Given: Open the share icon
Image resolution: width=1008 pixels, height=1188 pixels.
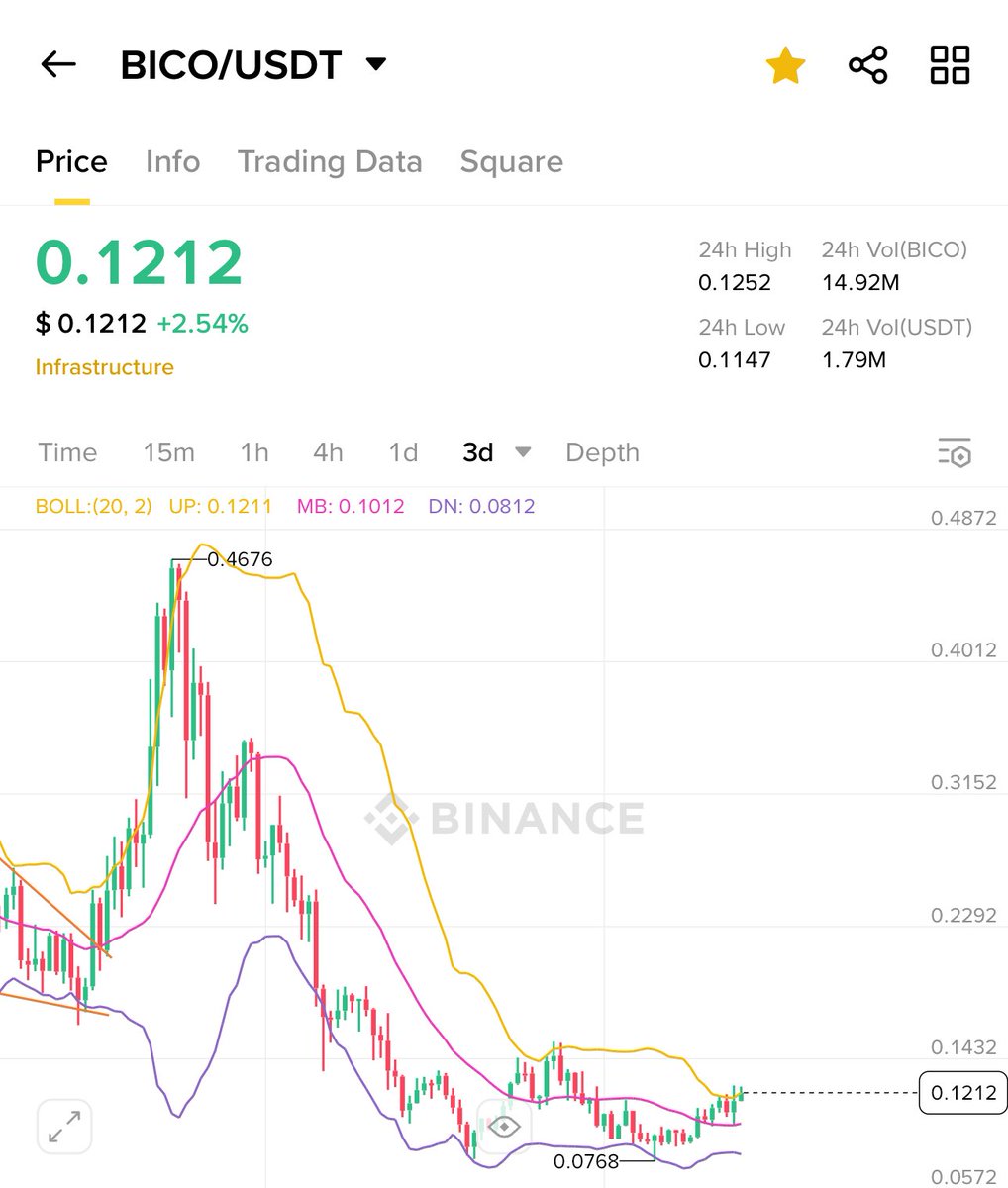Looking at the screenshot, I should pyautogui.click(x=868, y=65).
